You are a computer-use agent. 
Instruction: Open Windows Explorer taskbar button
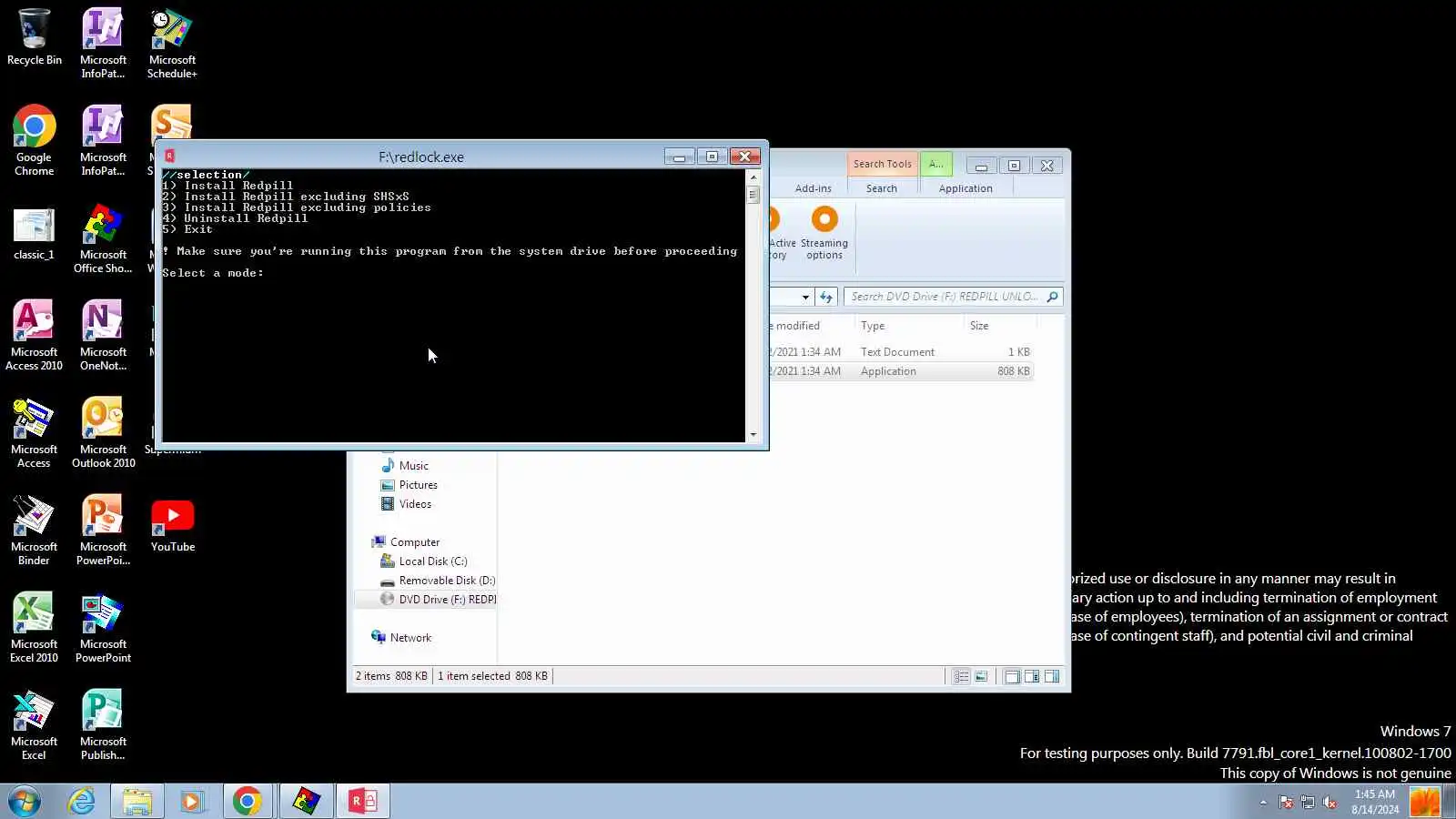click(137, 801)
